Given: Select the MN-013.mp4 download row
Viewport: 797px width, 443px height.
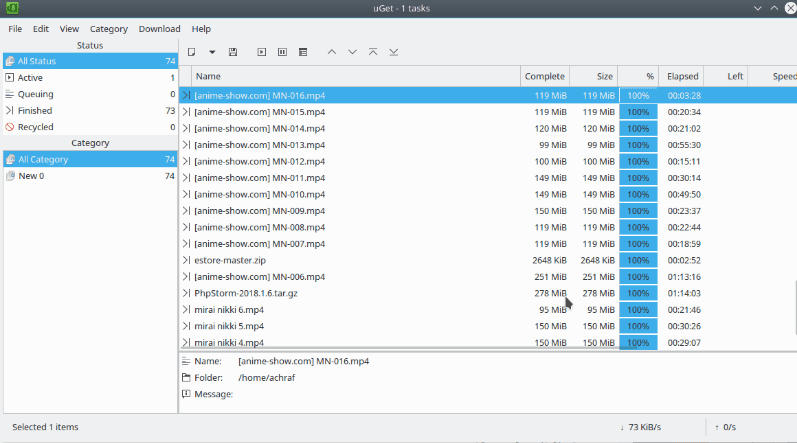Looking at the screenshot, I should click(488, 145).
